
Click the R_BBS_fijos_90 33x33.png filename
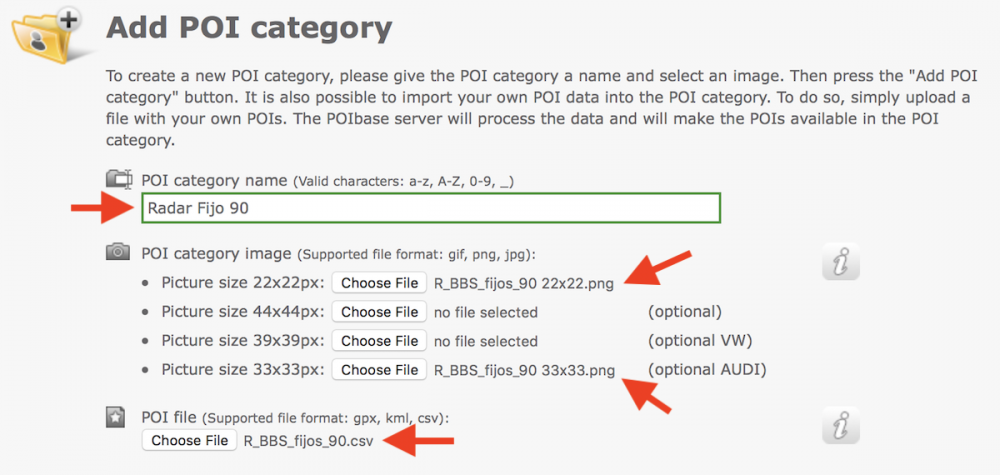pos(525,370)
